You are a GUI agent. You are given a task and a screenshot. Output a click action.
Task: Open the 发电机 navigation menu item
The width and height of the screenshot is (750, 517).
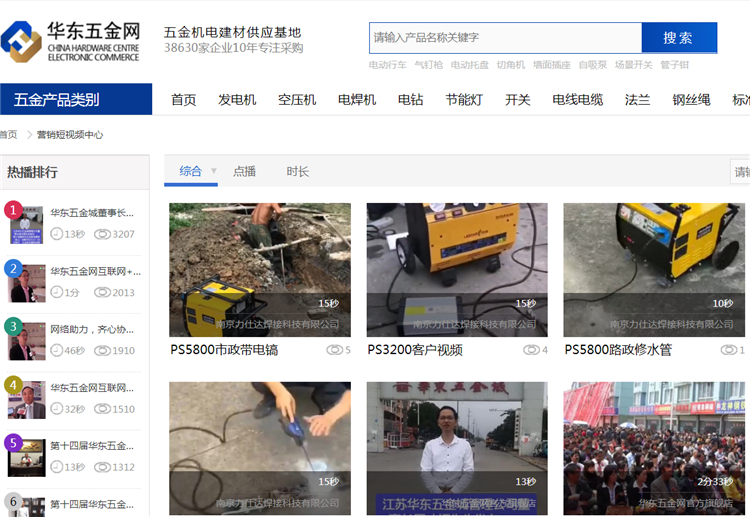pyautogui.click(x=237, y=99)
